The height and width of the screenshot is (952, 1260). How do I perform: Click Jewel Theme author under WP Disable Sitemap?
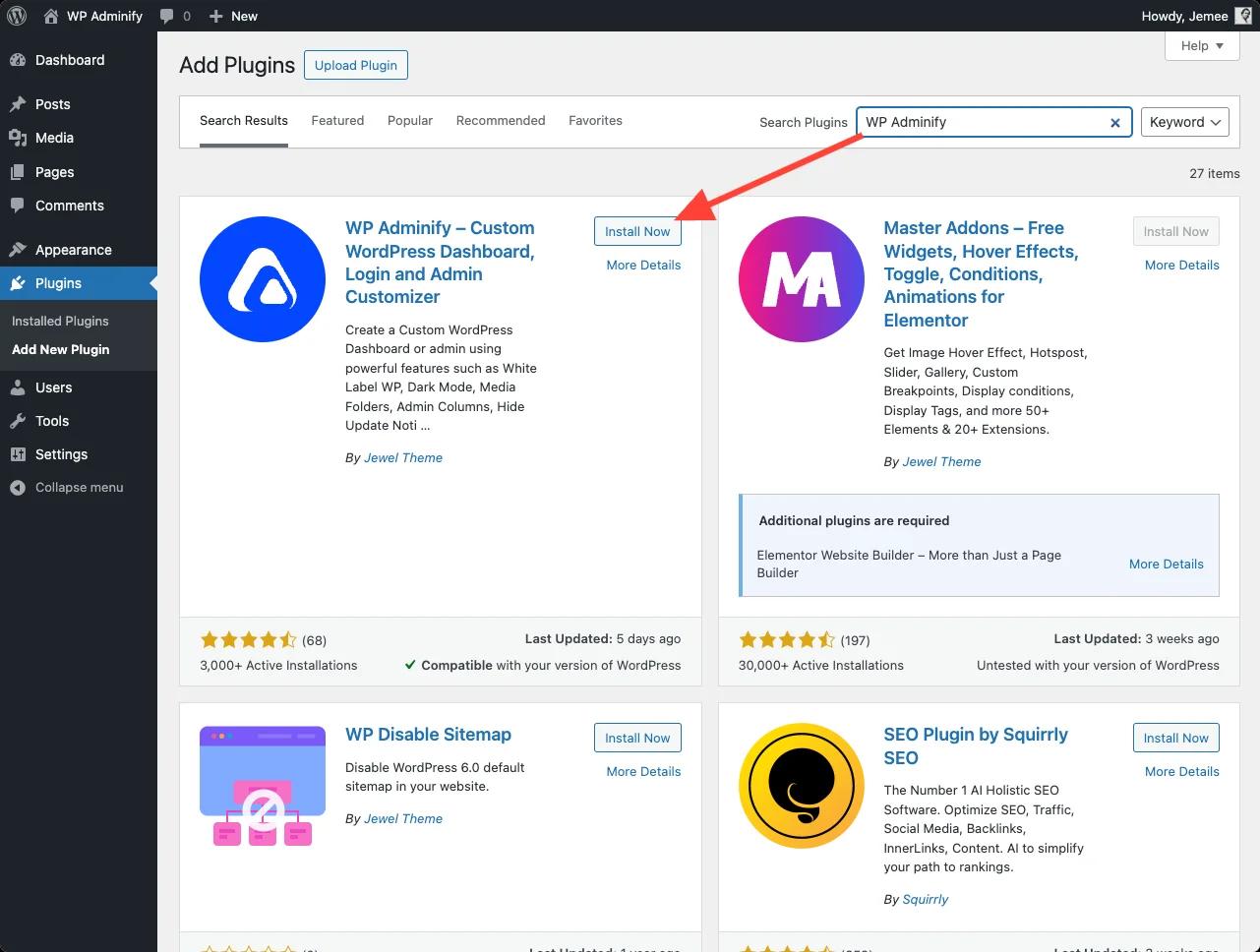pyautogui.click(x=403, y=818)
